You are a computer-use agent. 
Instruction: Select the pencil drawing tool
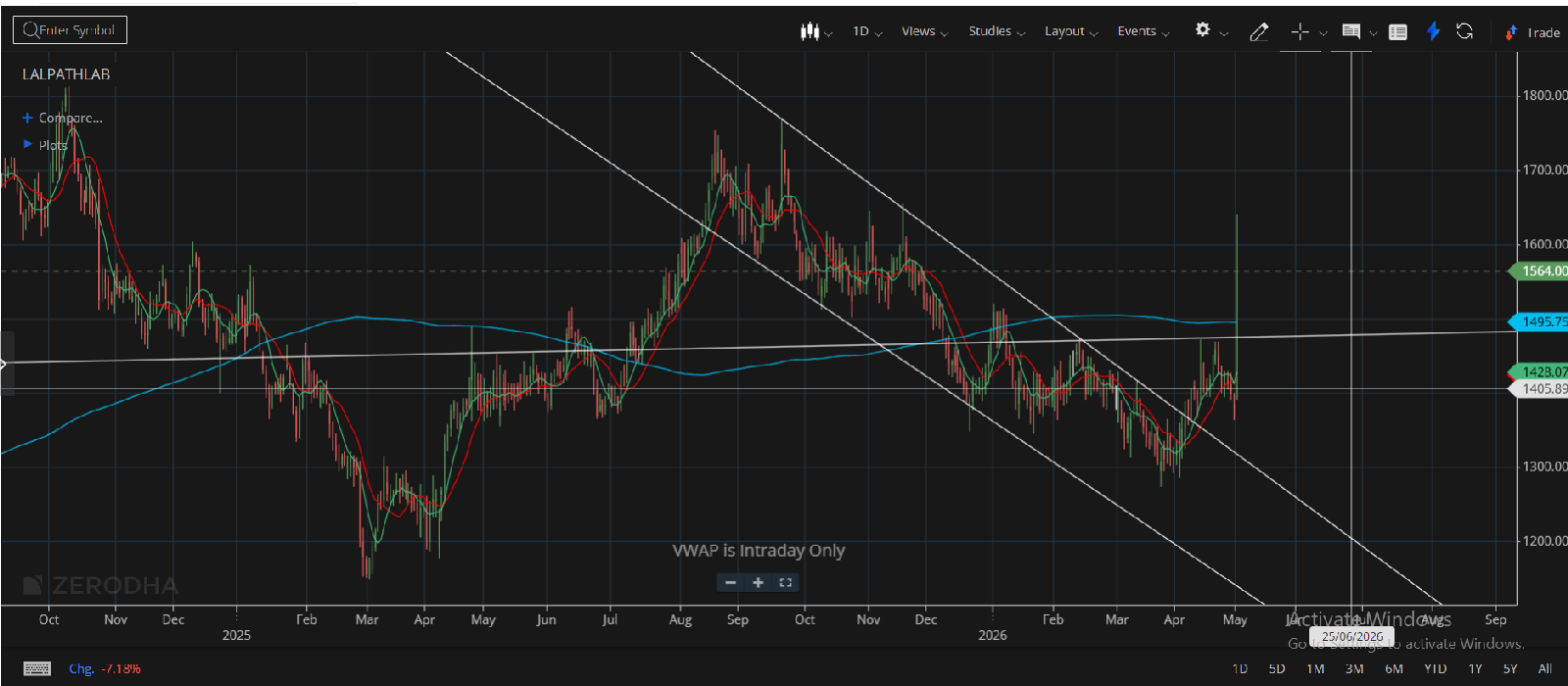1259,31
